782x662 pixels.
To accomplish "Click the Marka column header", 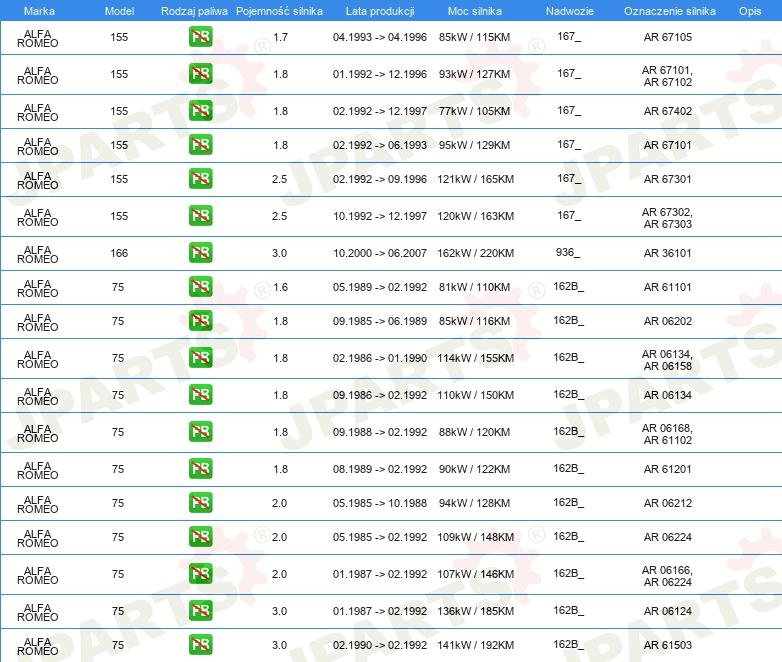I will [x=39, y=11].
